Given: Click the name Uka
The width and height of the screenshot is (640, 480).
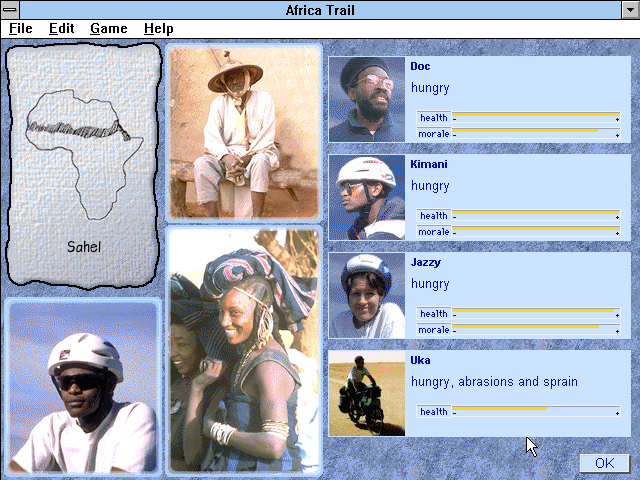Looking at the screenshot, I should click(x=420, y=360).
